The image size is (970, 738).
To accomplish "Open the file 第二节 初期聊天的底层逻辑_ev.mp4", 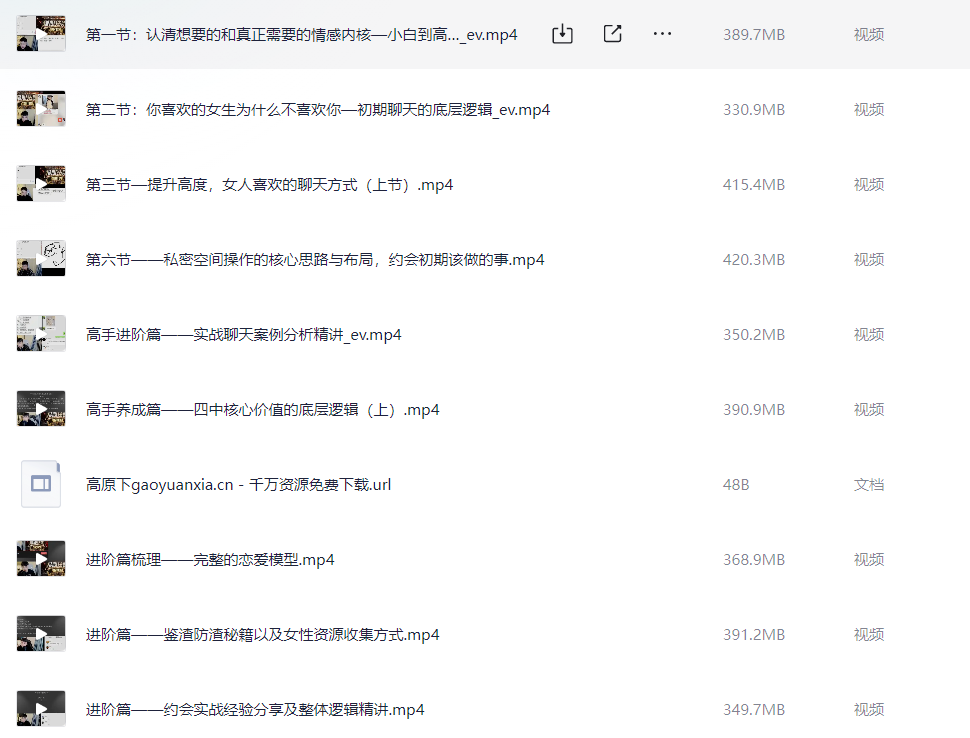I will [318, 110].
